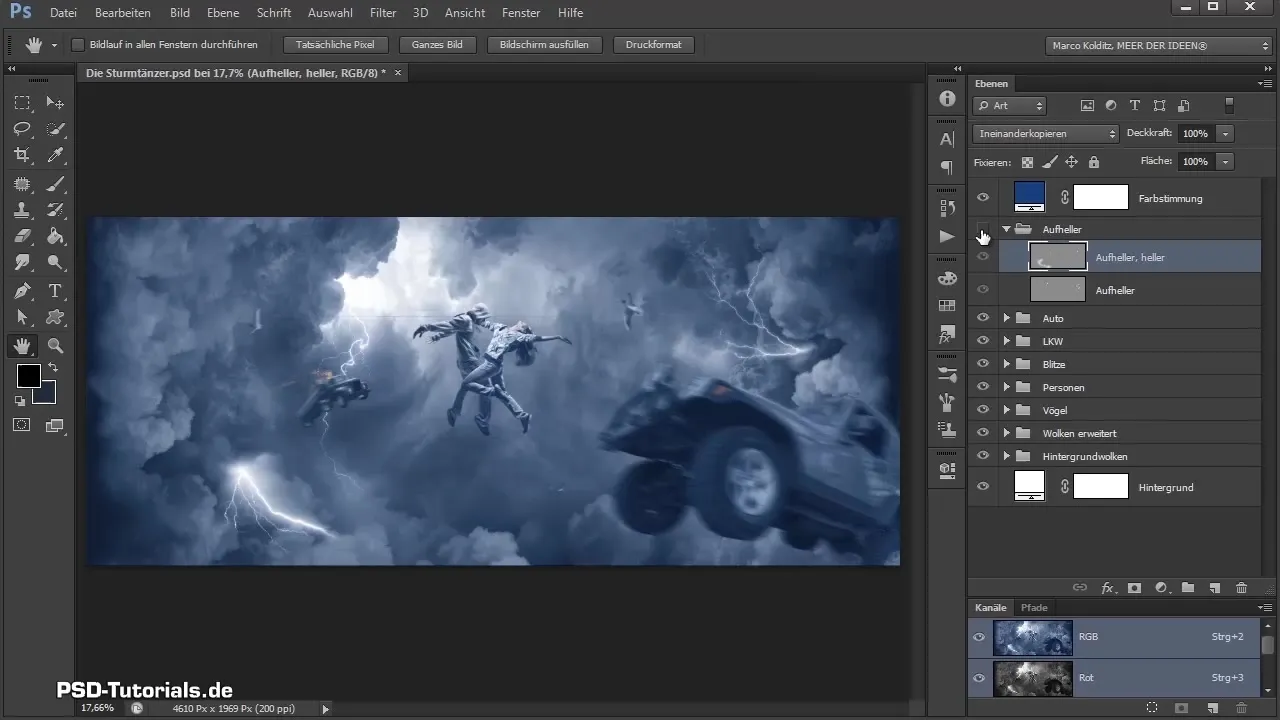
Task: Filter layers by Type layers (T icon)
Action: click(x=1135, y=105)
